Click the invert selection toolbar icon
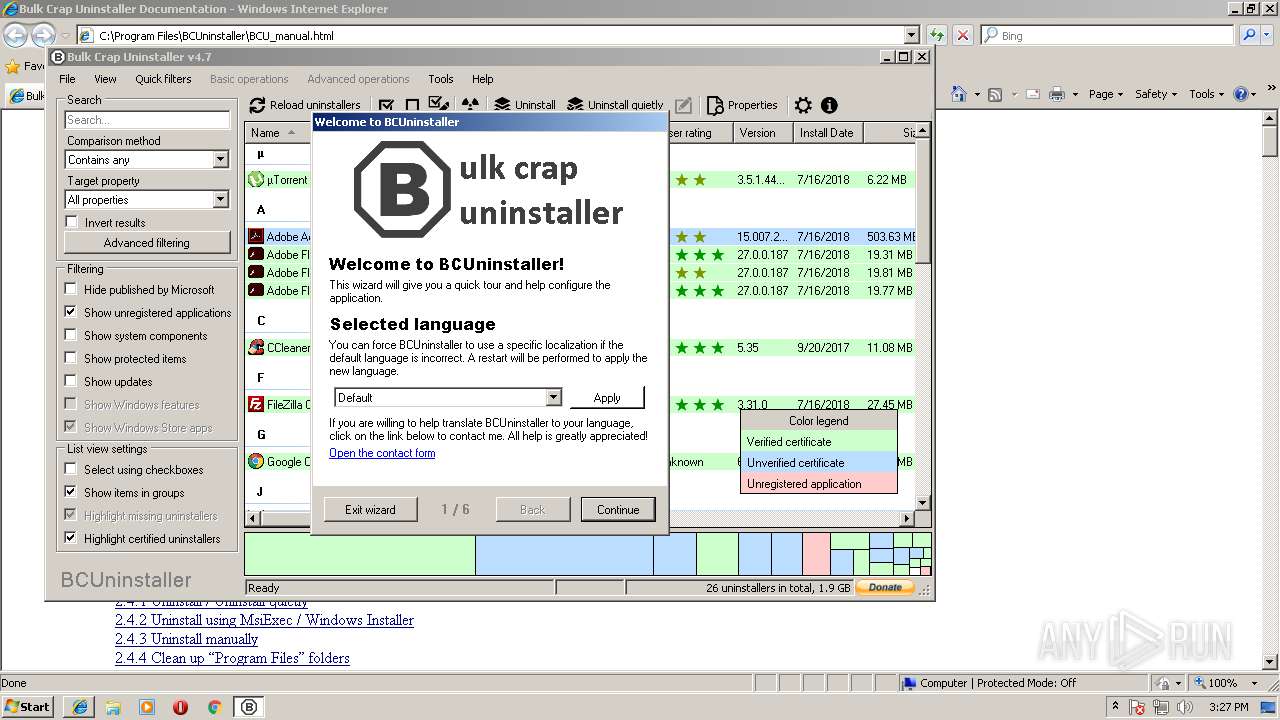1280x720 pixels. (438, 105)
